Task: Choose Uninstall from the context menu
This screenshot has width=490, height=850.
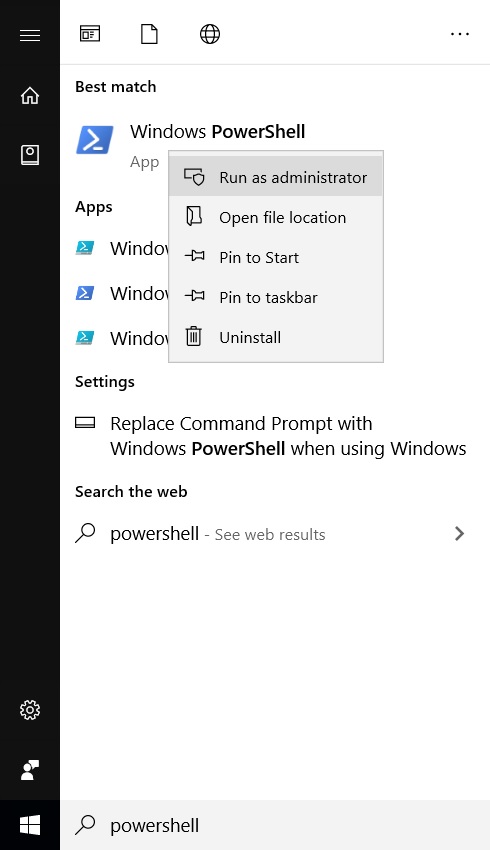Action: 276,337
